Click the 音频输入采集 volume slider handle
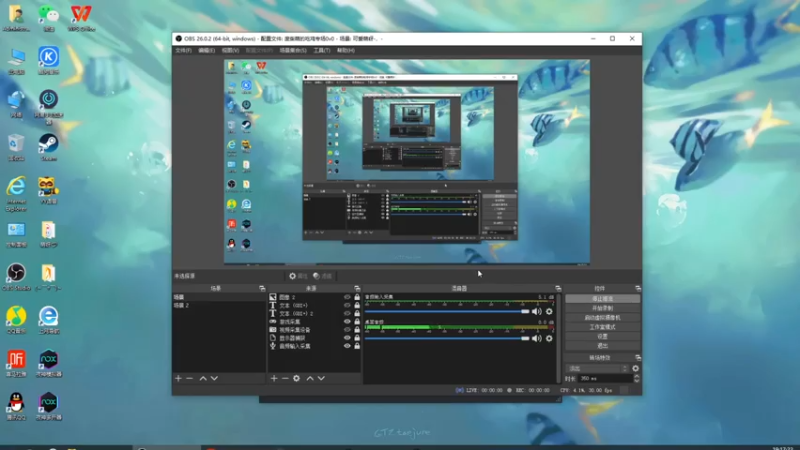This screenshot has height=450, width=800. click(525, 311)
